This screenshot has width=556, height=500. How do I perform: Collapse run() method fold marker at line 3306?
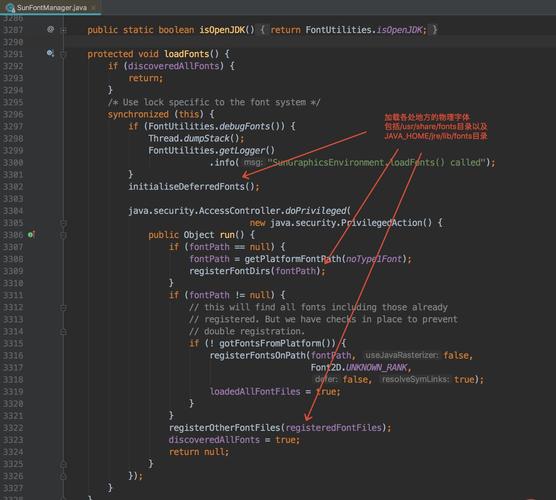(63, 235)
